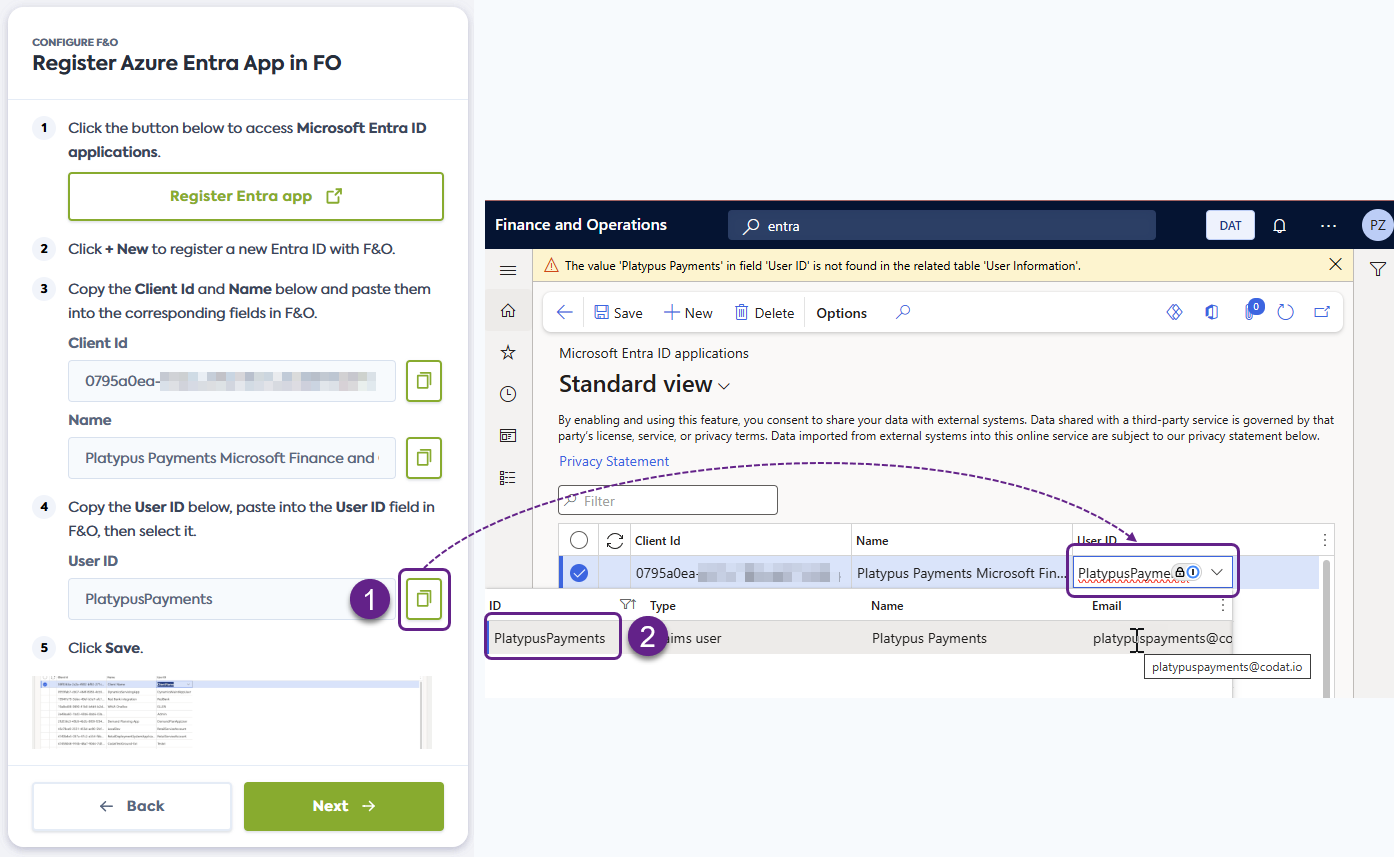
Task: Refresh the page using toolbar icon
Action: [1286, 313]
